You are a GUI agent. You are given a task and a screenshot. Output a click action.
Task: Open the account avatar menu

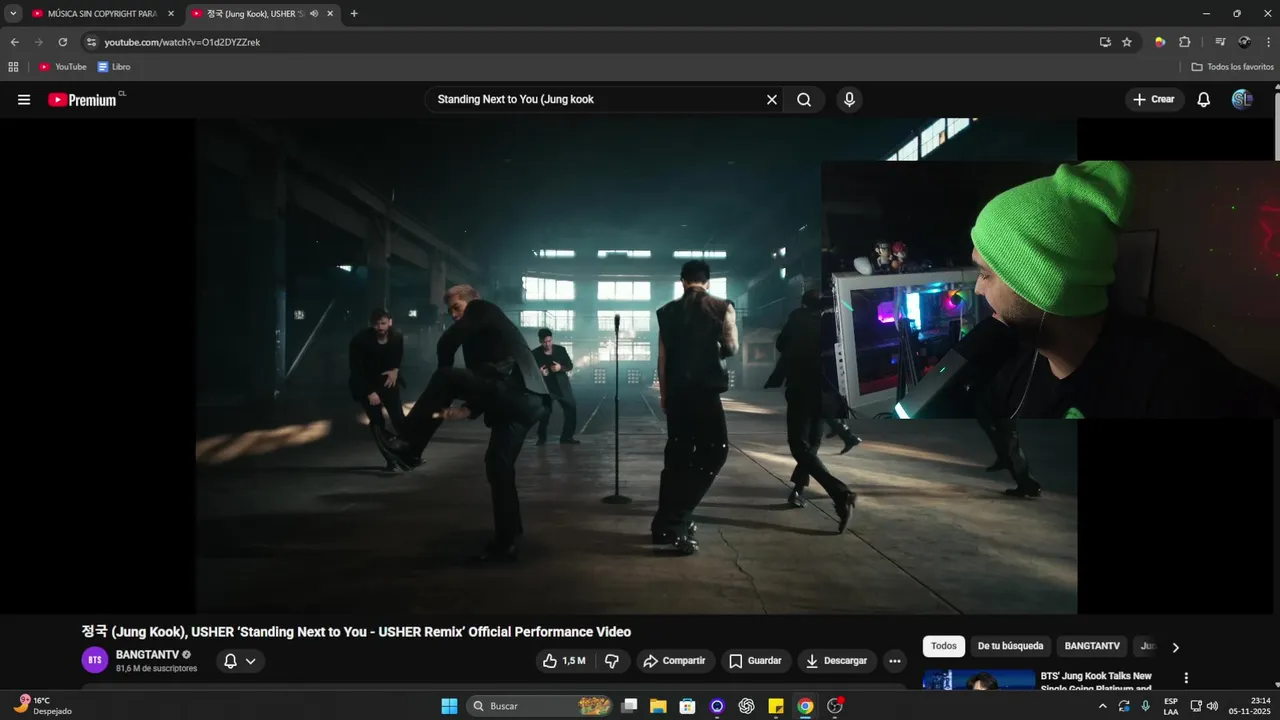(1242, 100)
